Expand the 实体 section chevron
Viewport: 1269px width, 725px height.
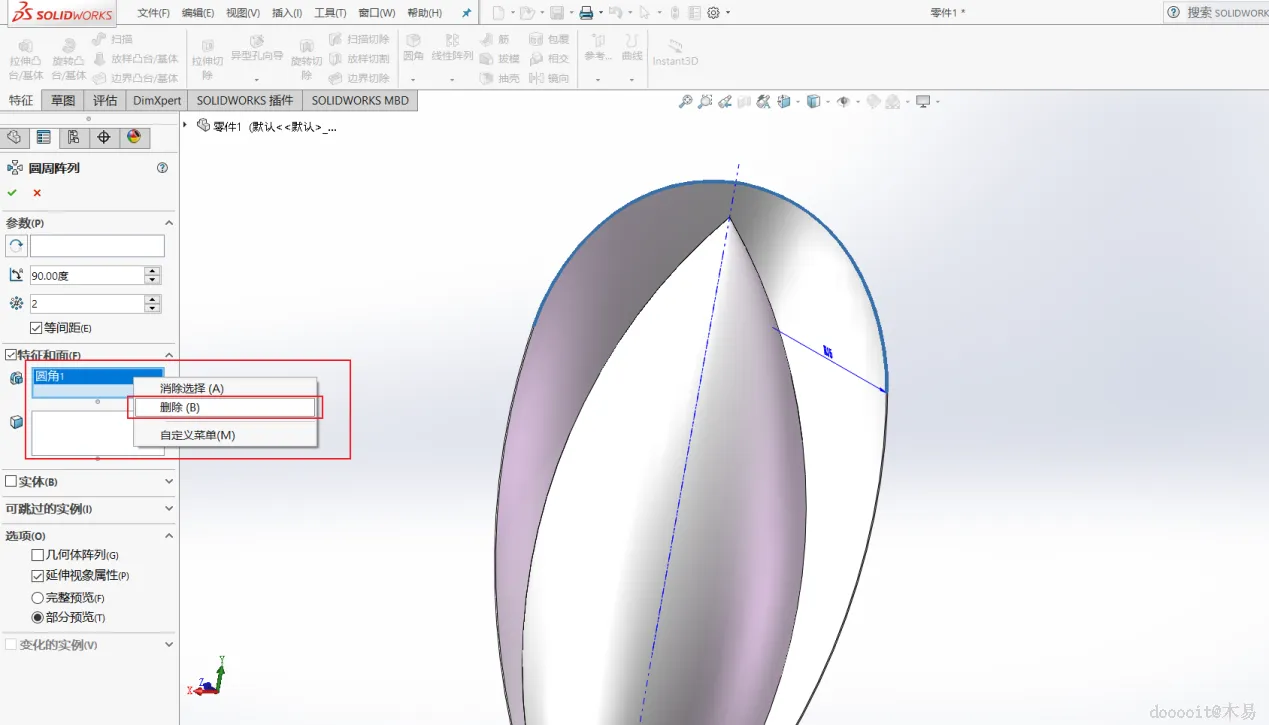(169, 482)
